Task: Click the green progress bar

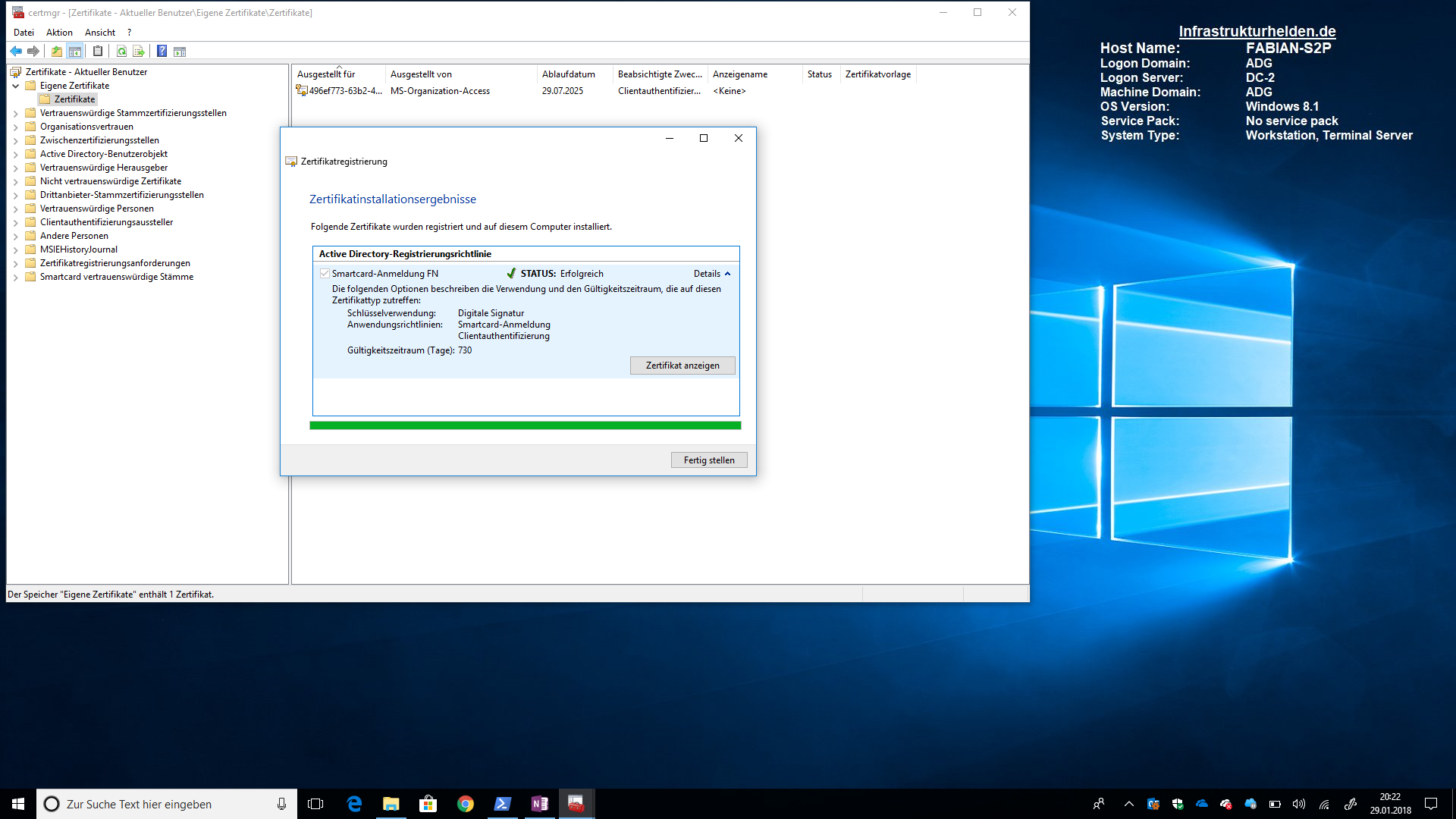Action: pyautogui.click(x=525, y=425)
